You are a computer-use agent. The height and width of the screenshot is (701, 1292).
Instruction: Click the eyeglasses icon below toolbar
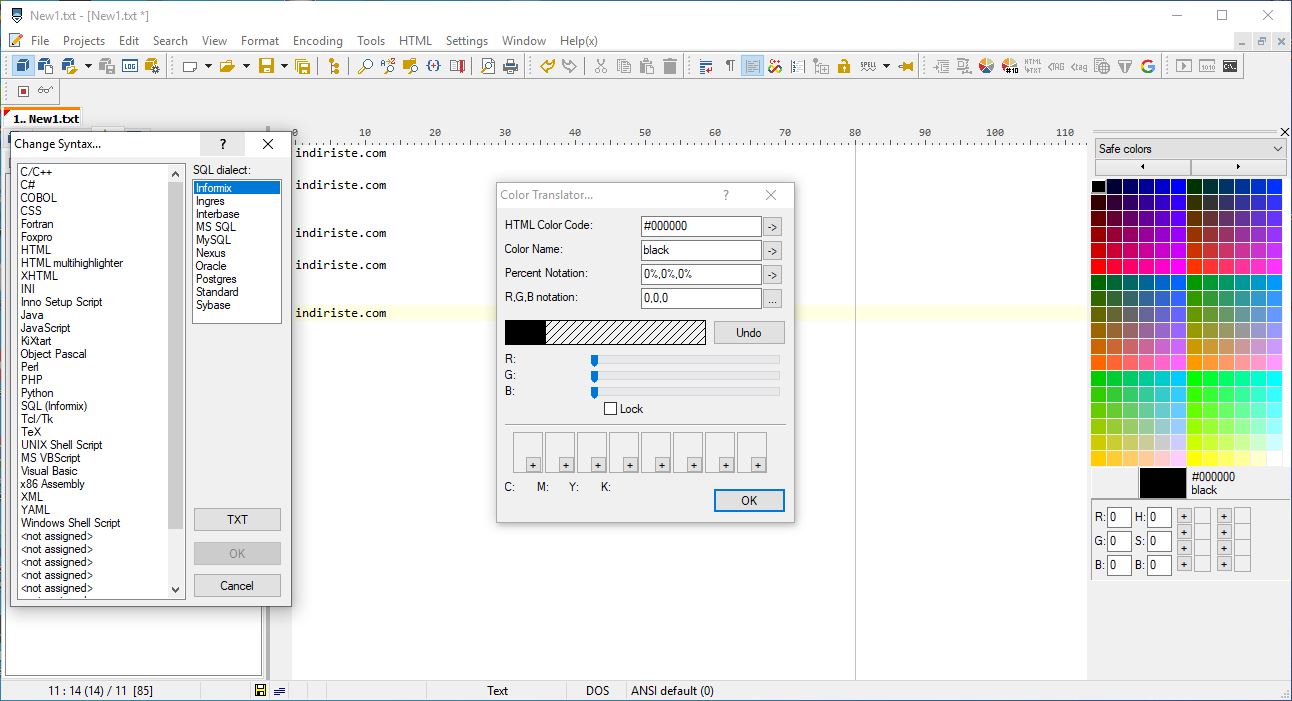46,91
